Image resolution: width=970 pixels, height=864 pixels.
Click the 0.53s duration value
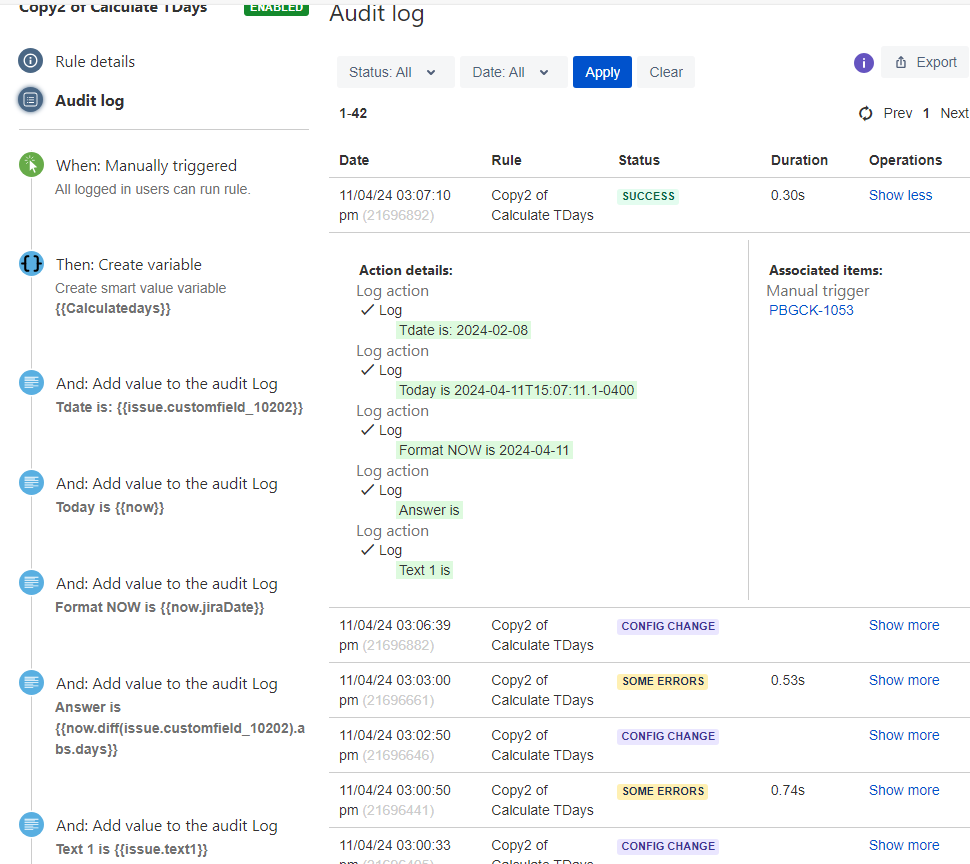click(x=788, y=680)
